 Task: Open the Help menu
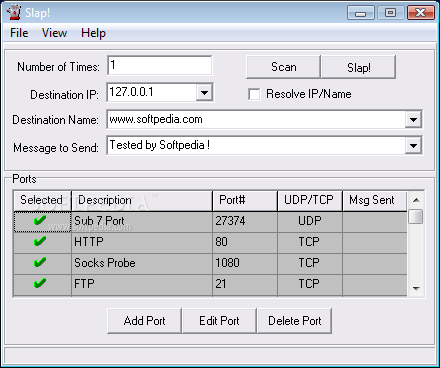(x=93, y=33)
